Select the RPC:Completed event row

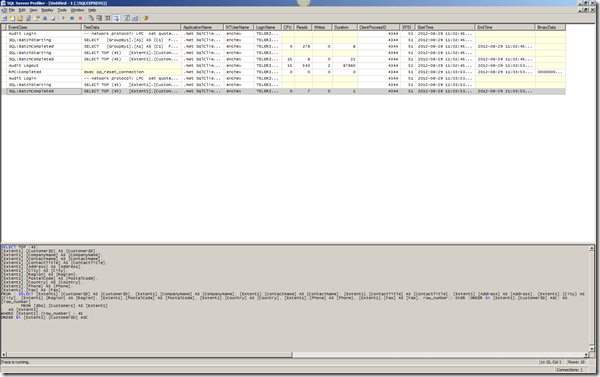click(x=284, y=72)
